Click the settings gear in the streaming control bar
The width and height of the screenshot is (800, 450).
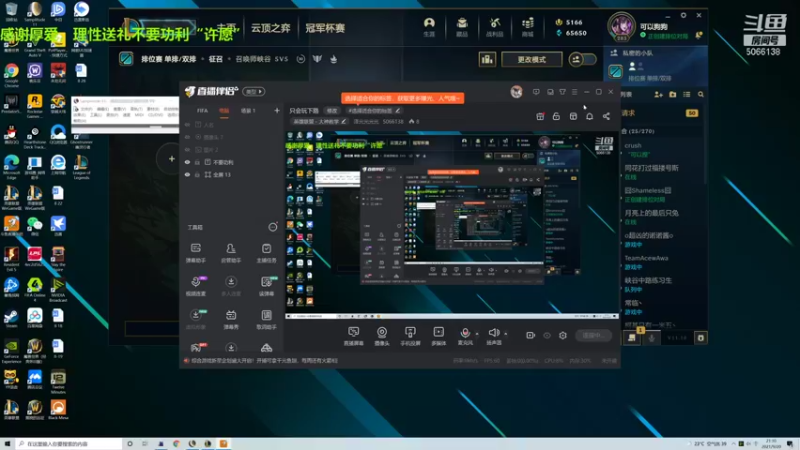pyautogui.click(x=563, y=335)
